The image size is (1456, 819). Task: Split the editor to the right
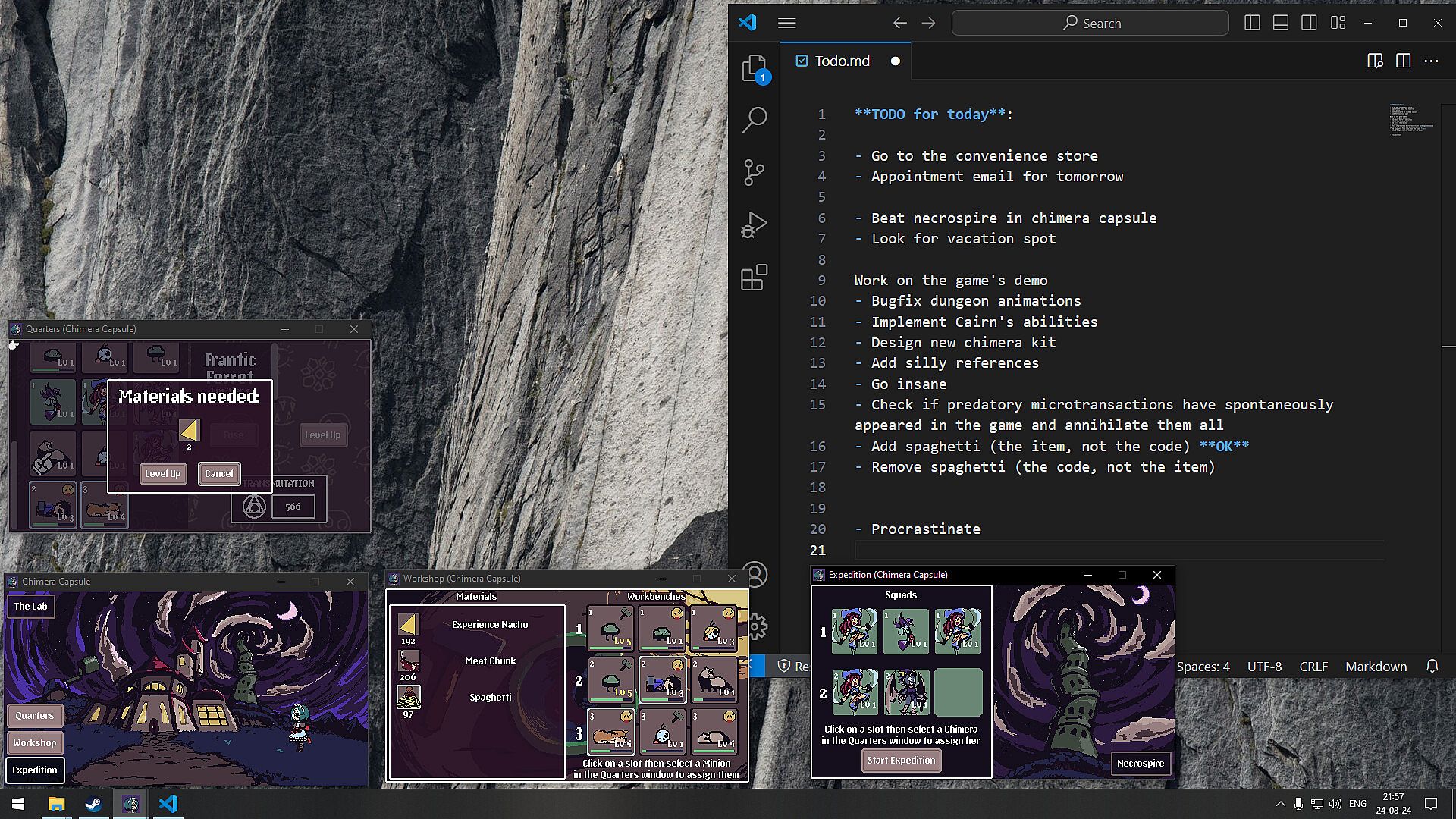tap(1403, 61)
